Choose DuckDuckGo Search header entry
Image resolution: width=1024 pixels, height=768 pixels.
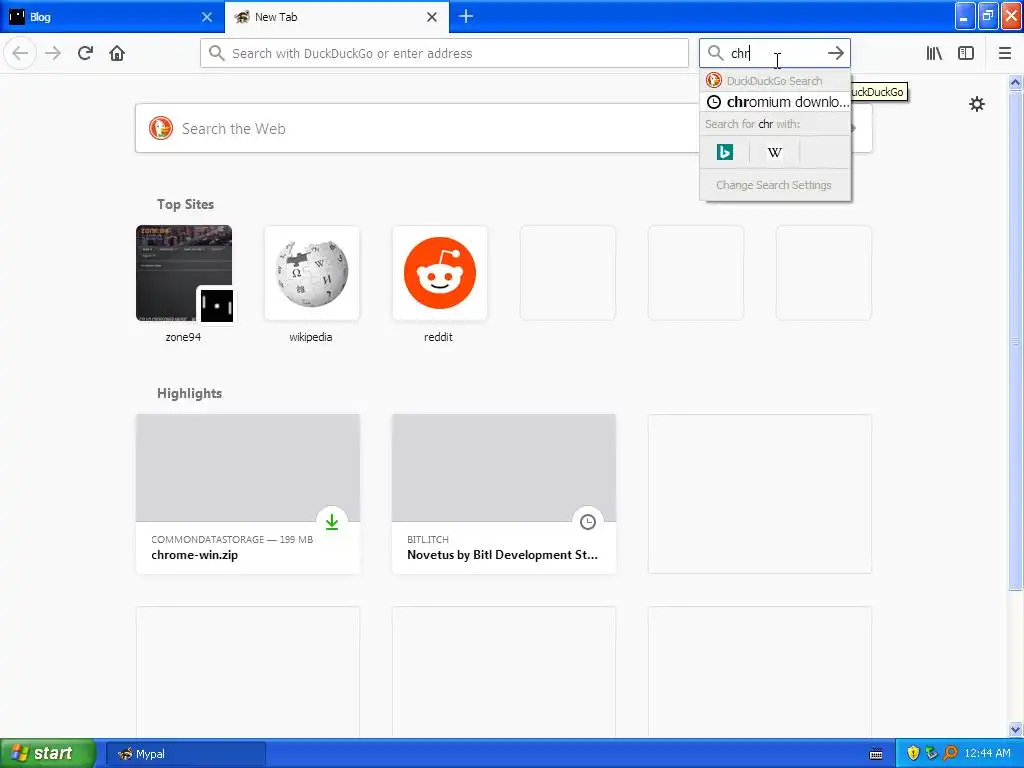pos(775,81)
